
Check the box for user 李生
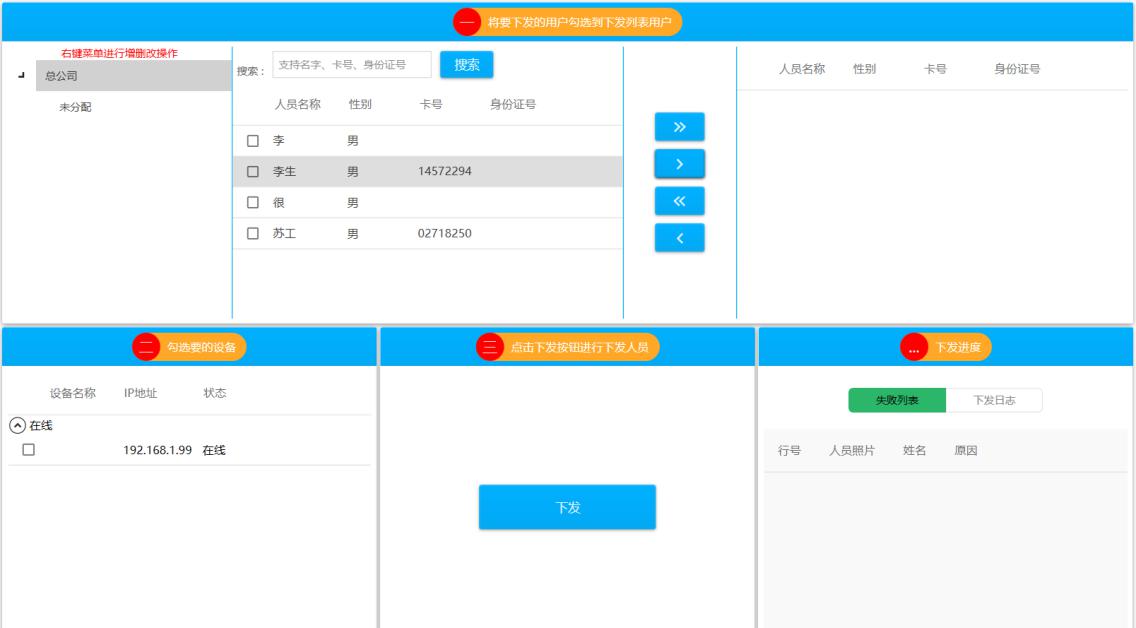[253, 172]
